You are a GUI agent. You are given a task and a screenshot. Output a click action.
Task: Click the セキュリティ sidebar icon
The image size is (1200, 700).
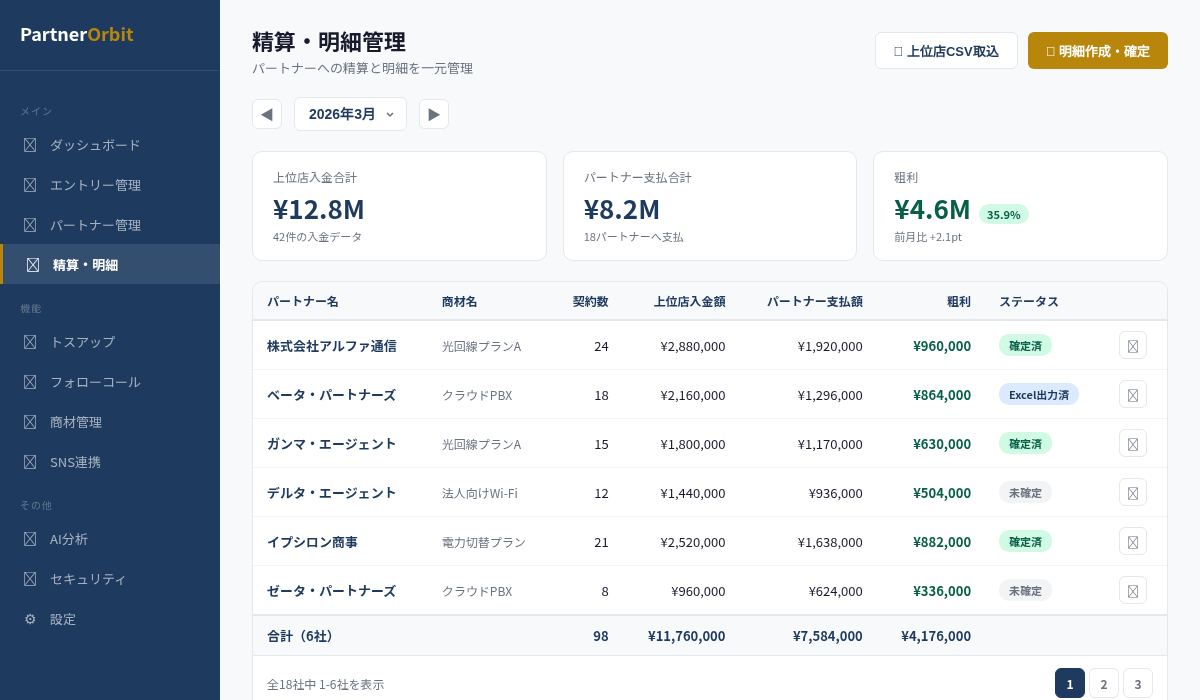click(x=30, y=579)
